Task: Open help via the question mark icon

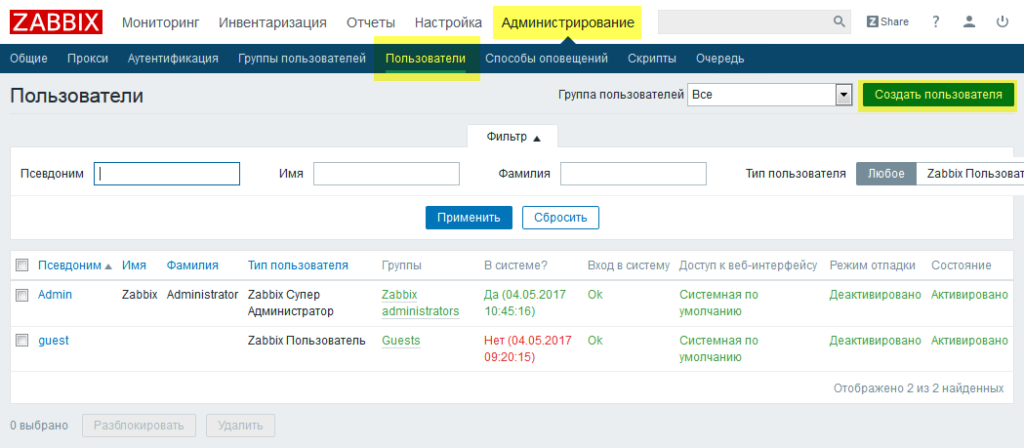Action: tap(936, 22)
